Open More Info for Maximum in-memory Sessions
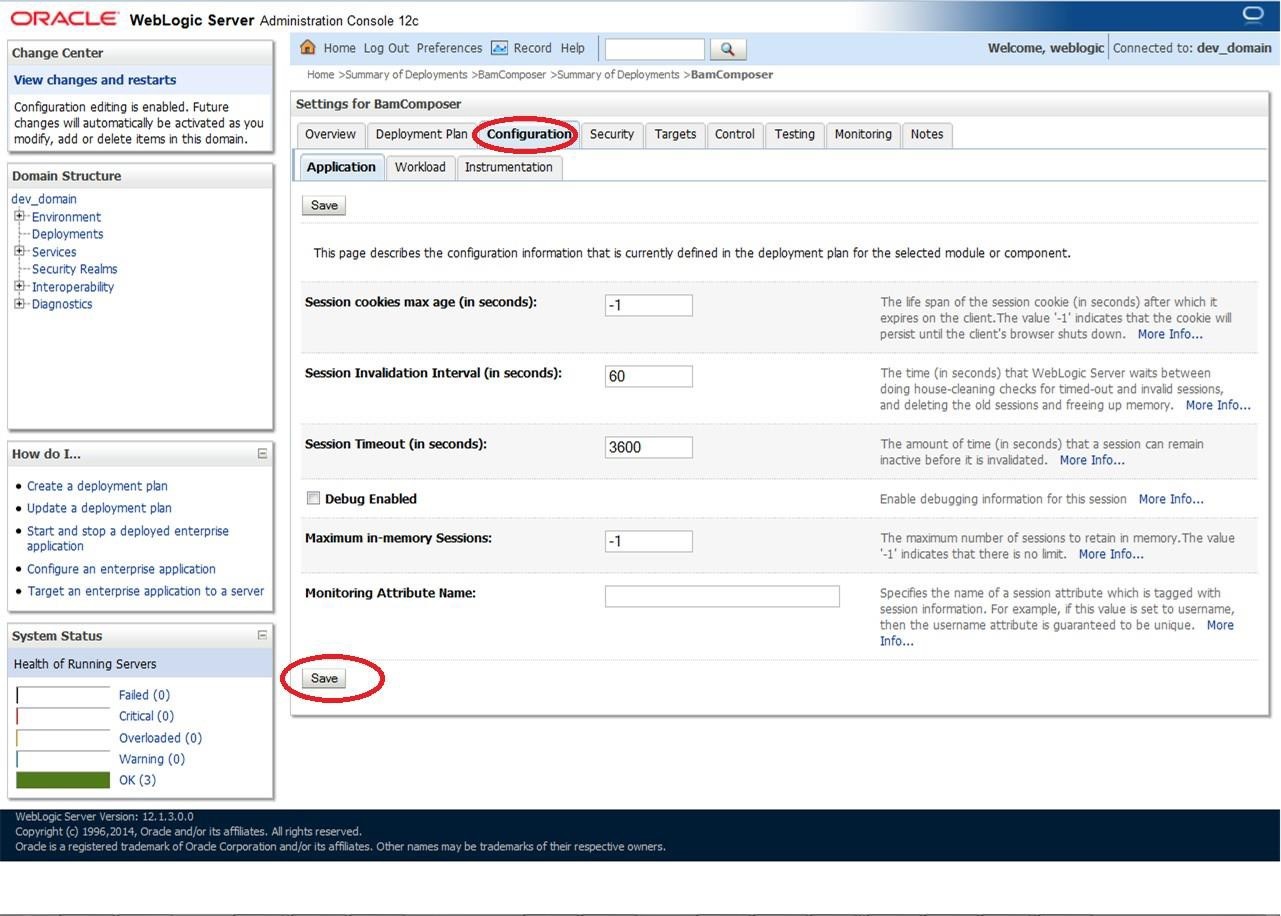 point(1111,554)
